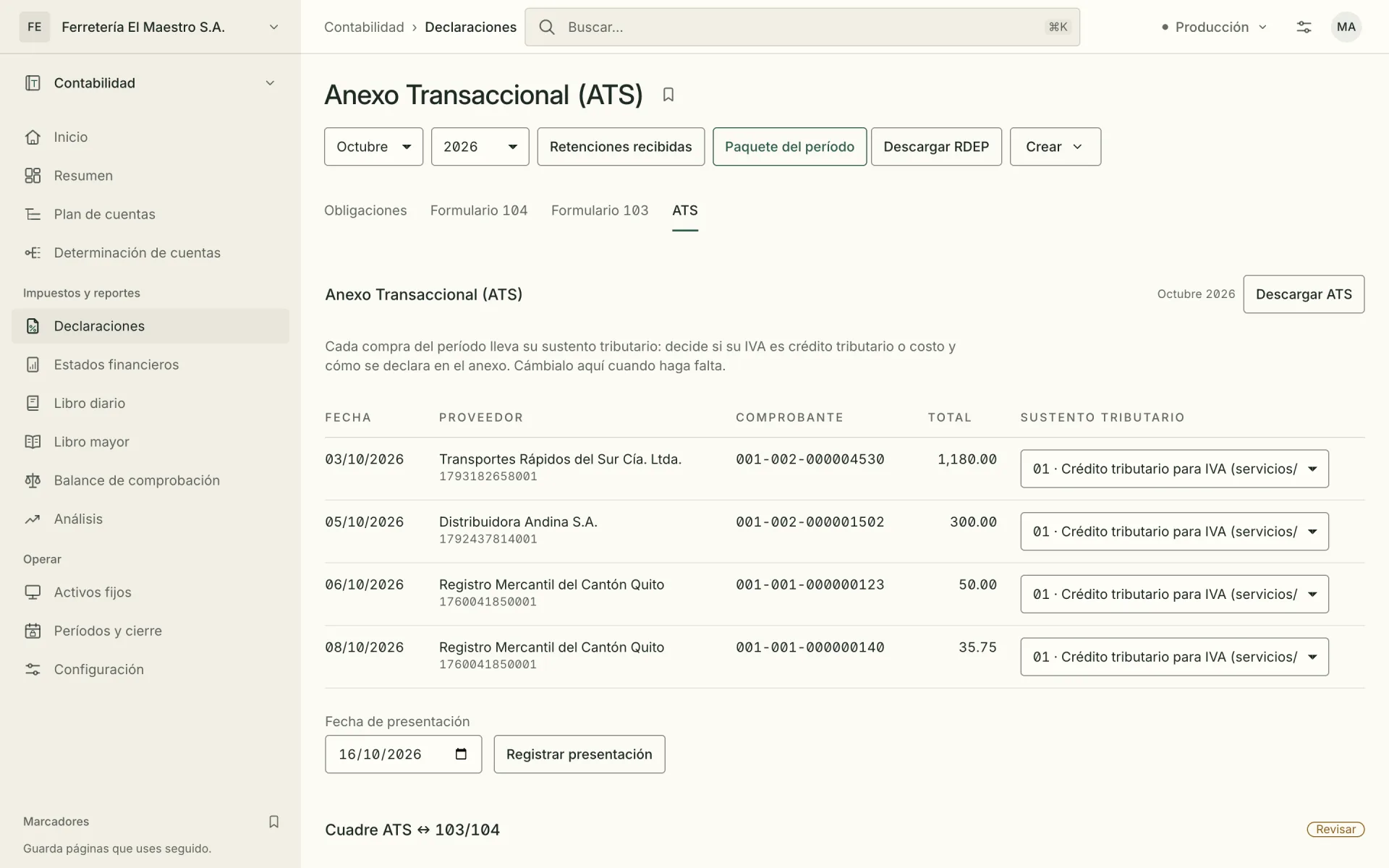Click the Descargar ATS button

(1304, 294)
